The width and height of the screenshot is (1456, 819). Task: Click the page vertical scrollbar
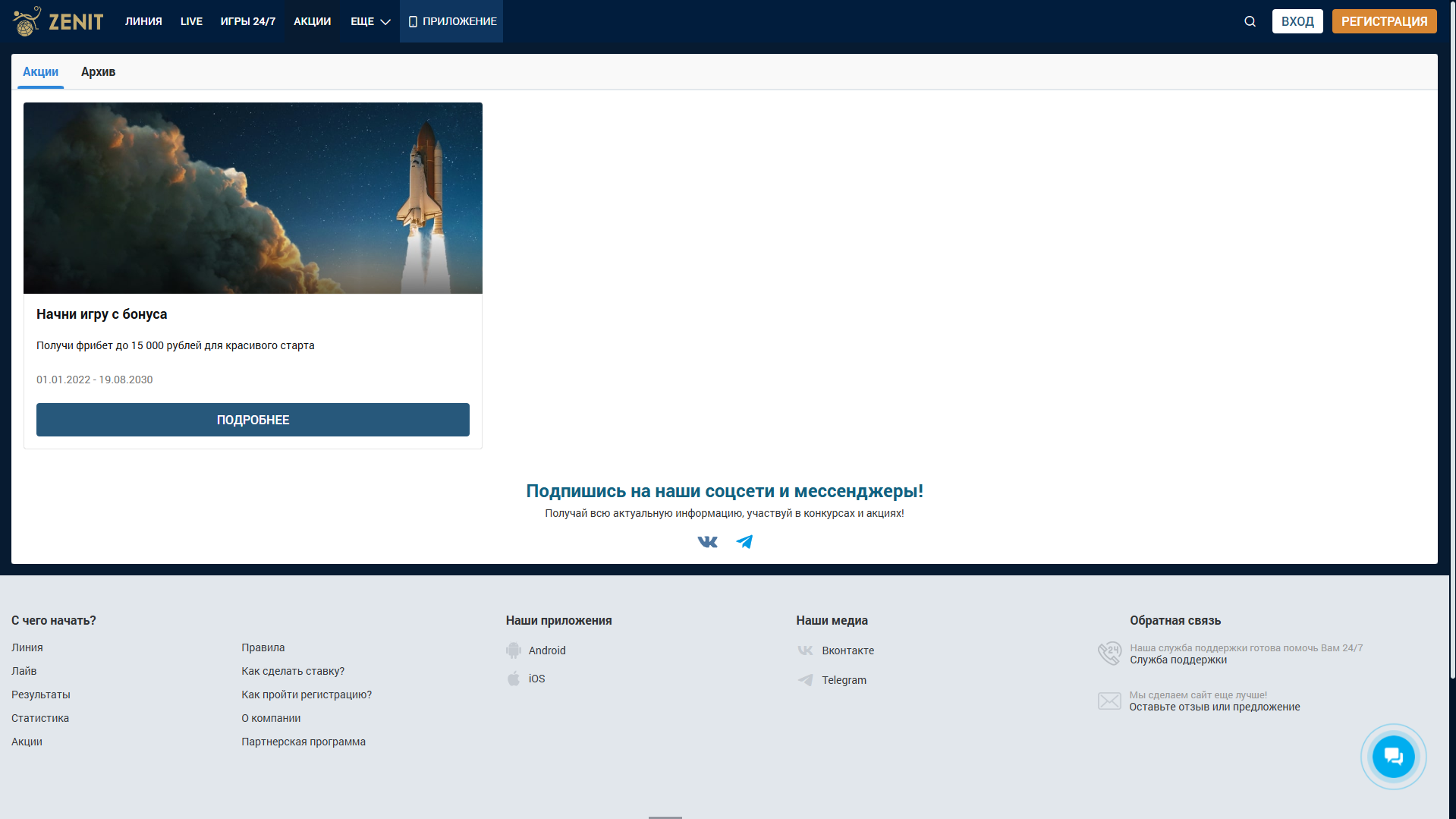click(1452, 340)
